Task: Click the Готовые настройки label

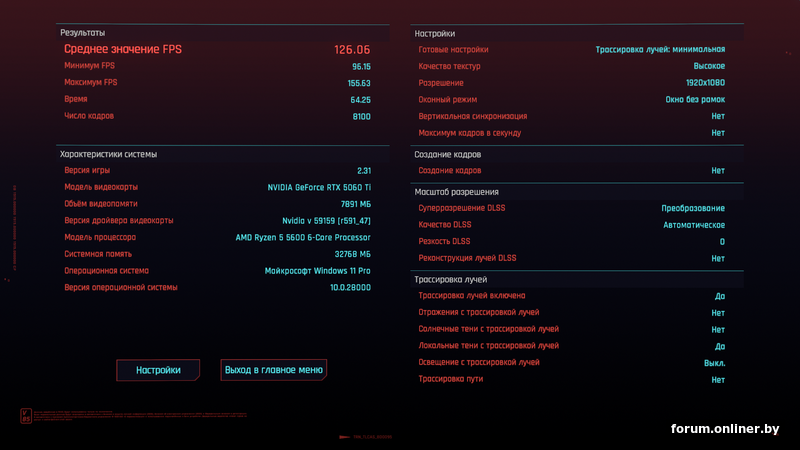Action: coord(453,49)
